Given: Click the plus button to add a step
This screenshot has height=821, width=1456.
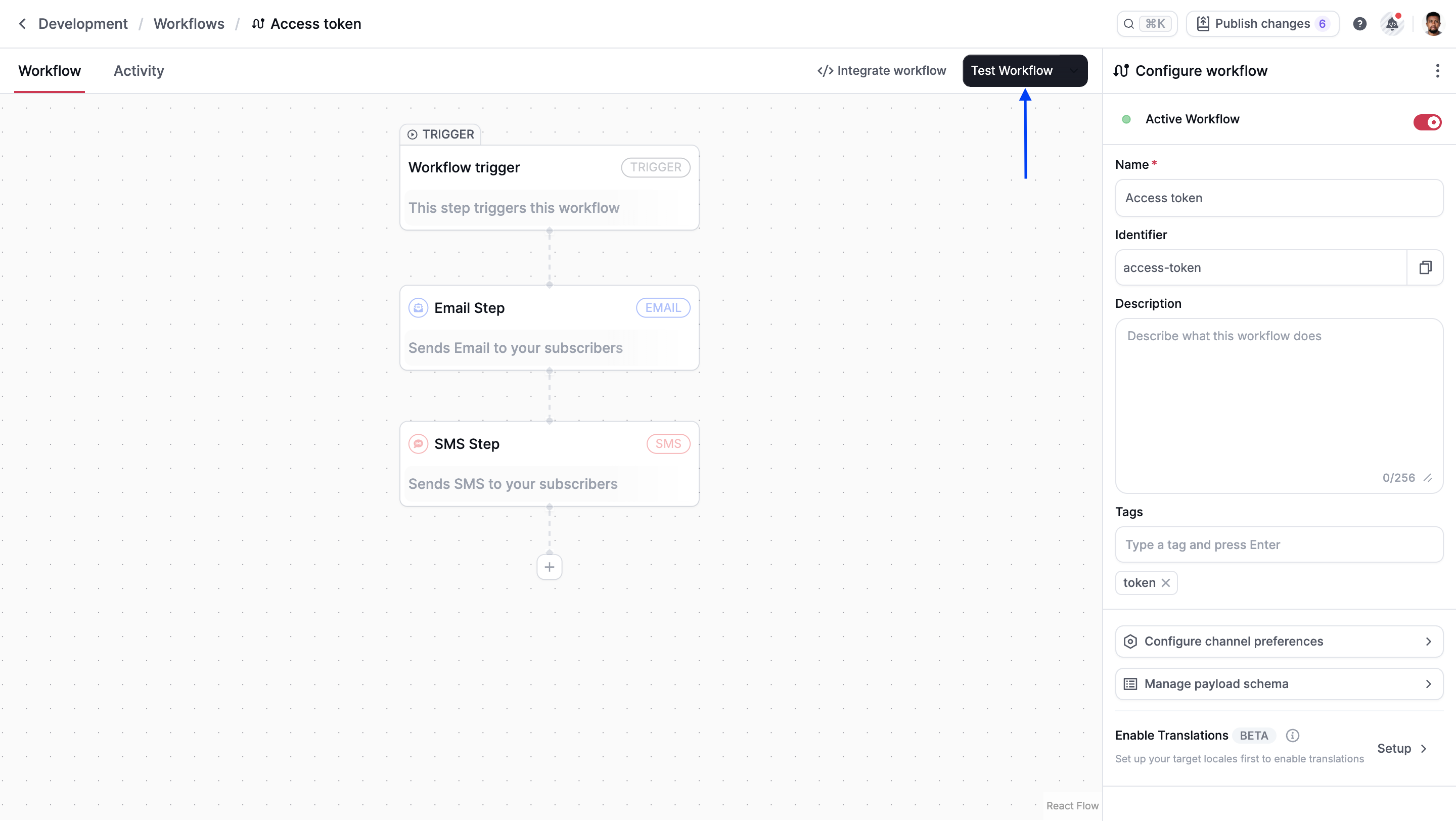Looking at the screenshot, I should [x=549, y=567].
